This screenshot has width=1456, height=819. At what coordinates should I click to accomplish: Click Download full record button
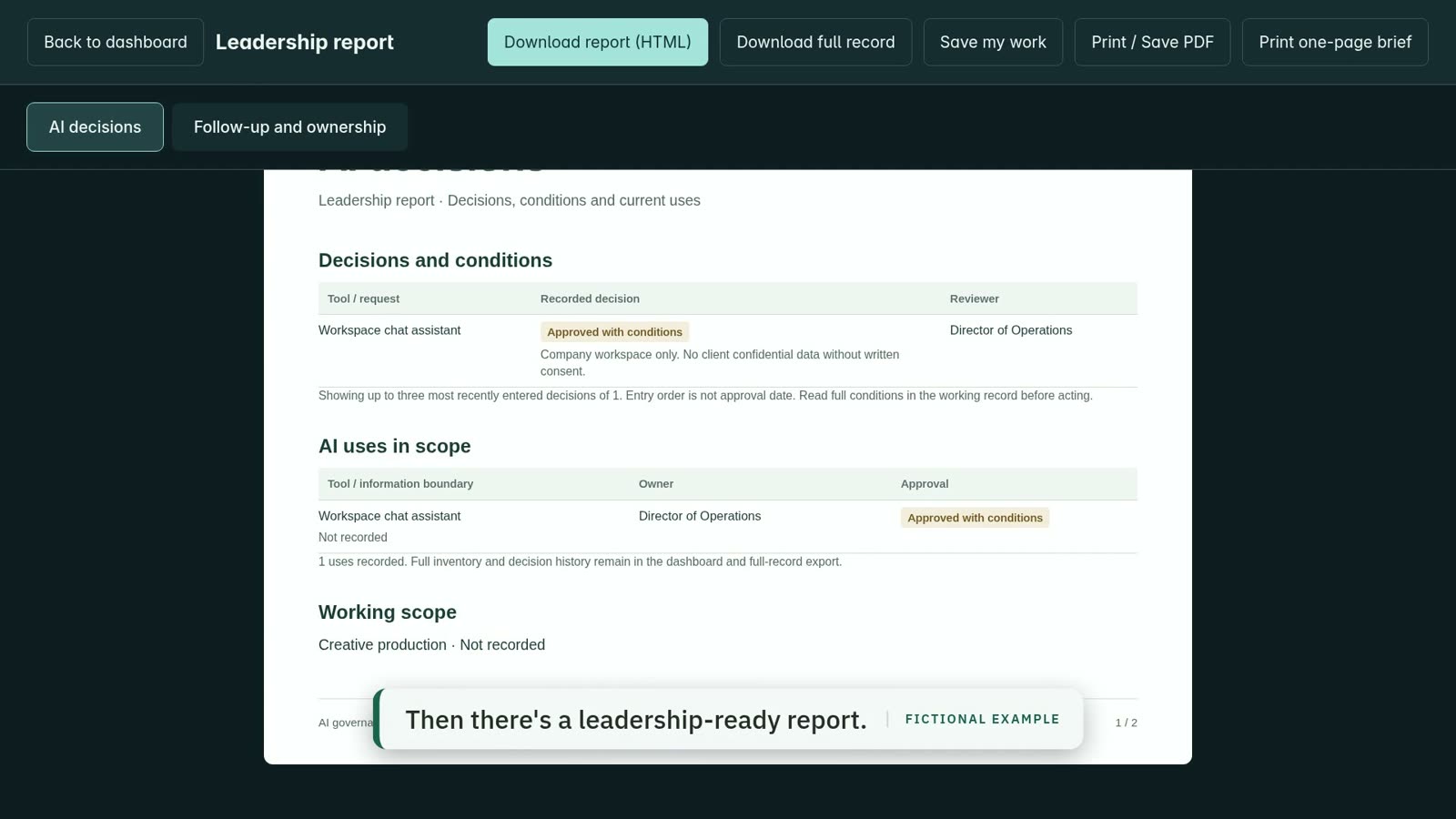(x=815, y=42)
